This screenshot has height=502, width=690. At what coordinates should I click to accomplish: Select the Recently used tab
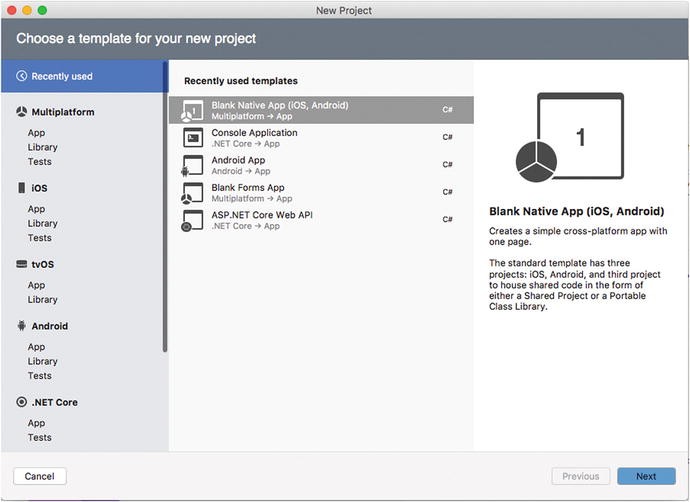tap(84, 76)
